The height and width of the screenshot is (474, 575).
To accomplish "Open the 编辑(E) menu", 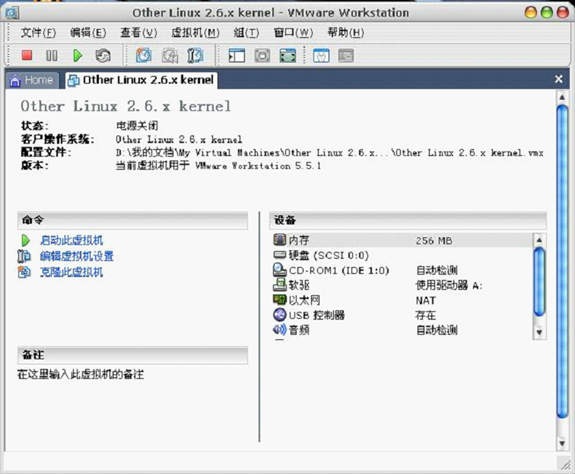I will coord(88,33).
